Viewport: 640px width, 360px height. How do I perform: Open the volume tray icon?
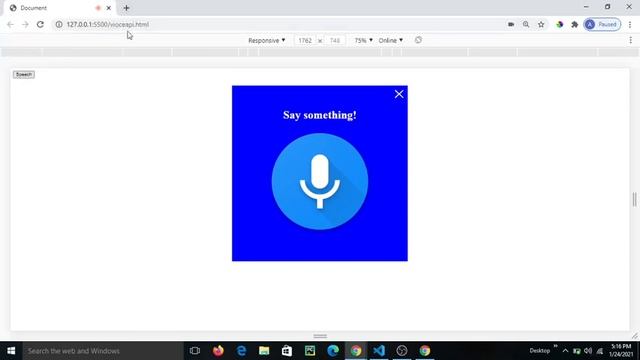[588, 351]
